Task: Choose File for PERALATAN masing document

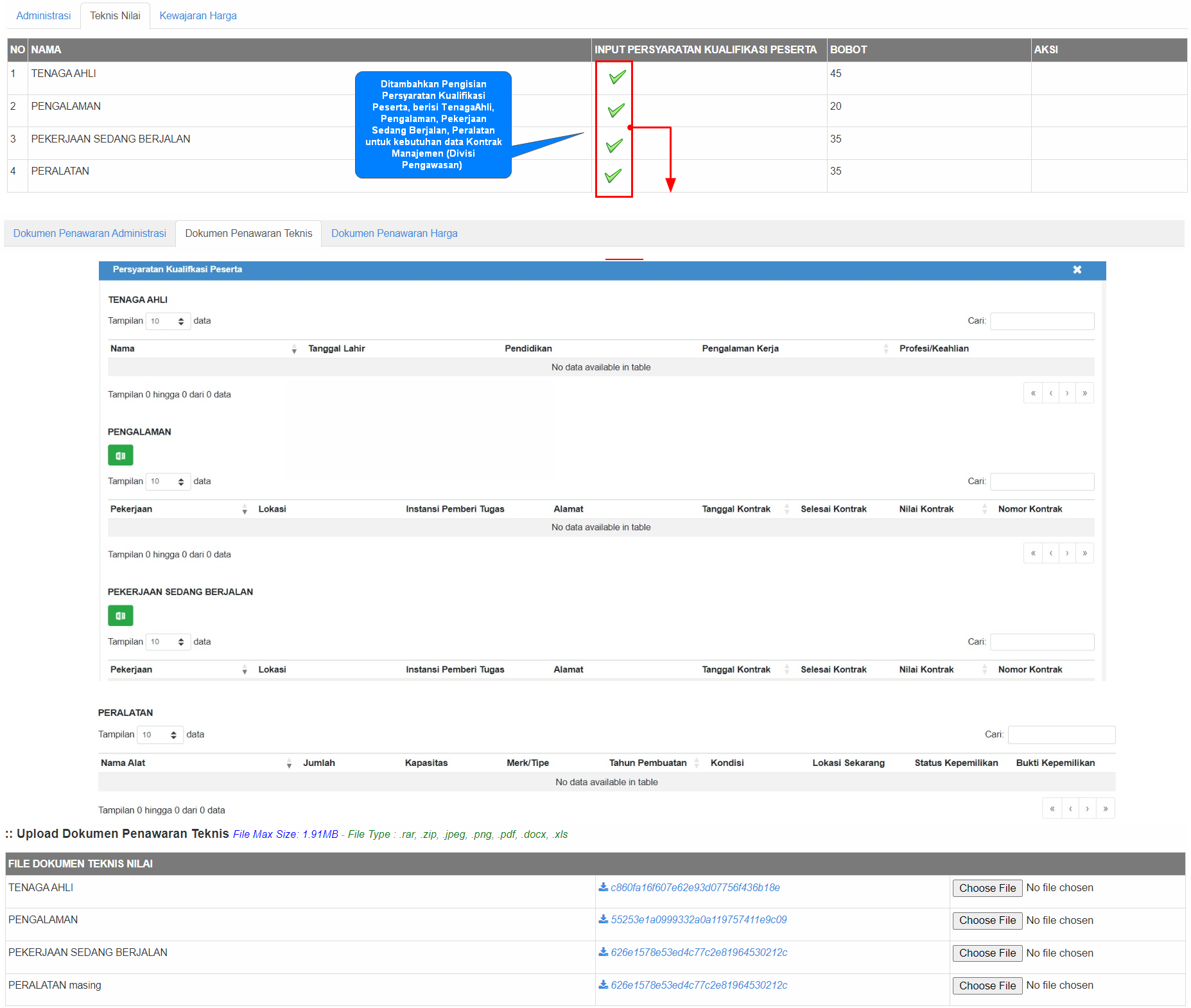Action: (x=987, y=986)
